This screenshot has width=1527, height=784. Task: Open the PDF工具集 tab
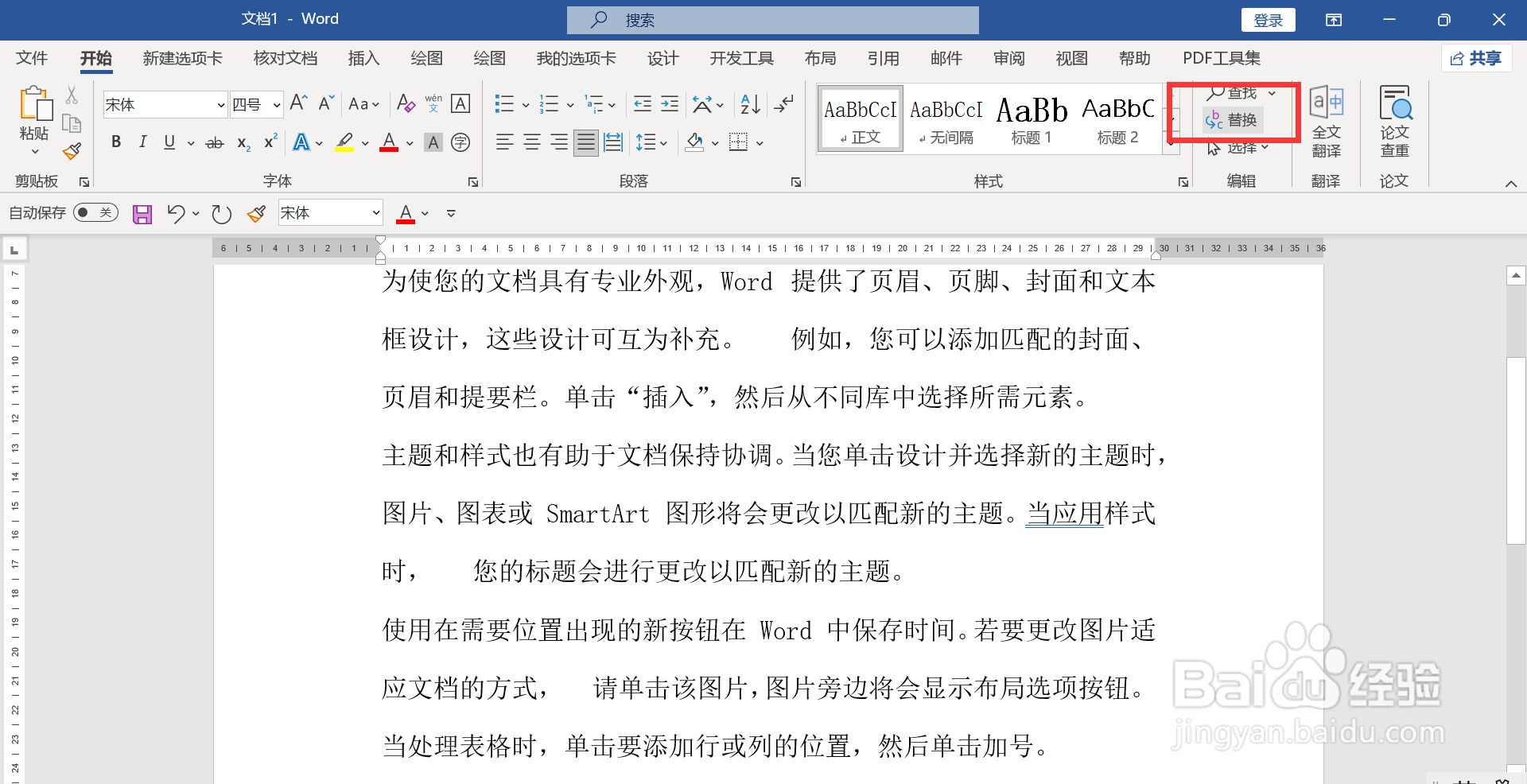click(x=1222, y=58)
